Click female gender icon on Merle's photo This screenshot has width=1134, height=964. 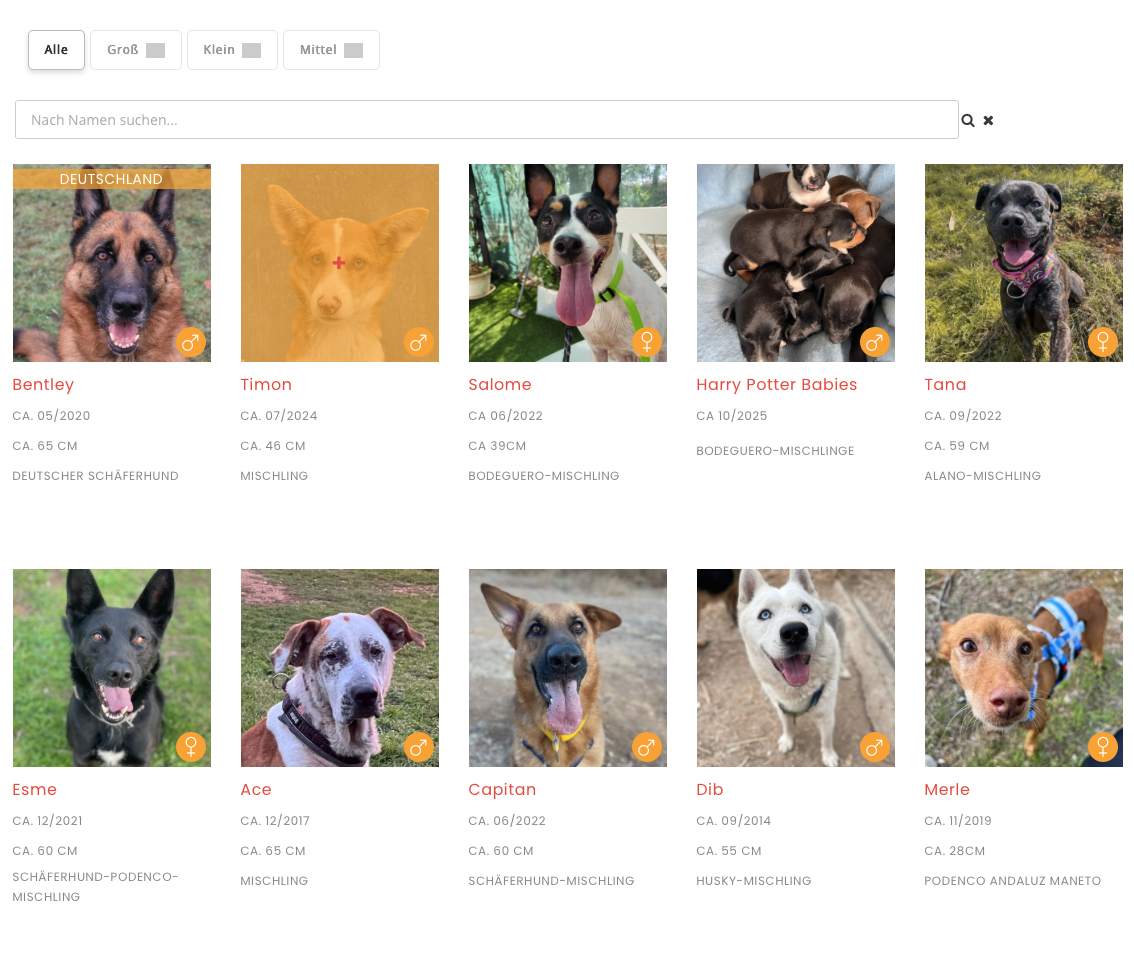(x=1102, y=748)
